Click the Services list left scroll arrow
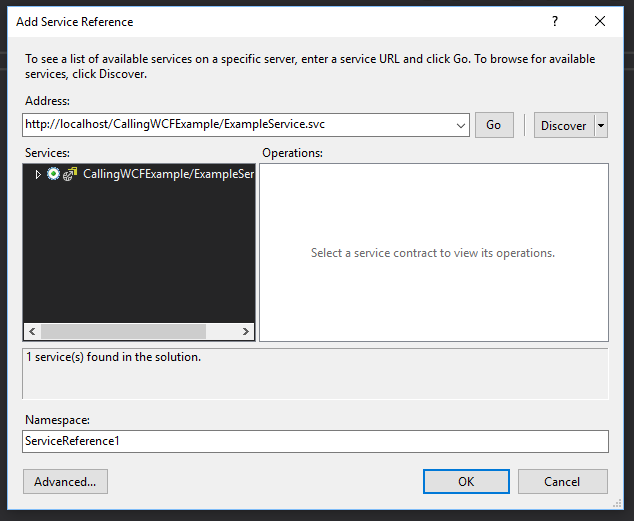 click(x=32, y=331)
